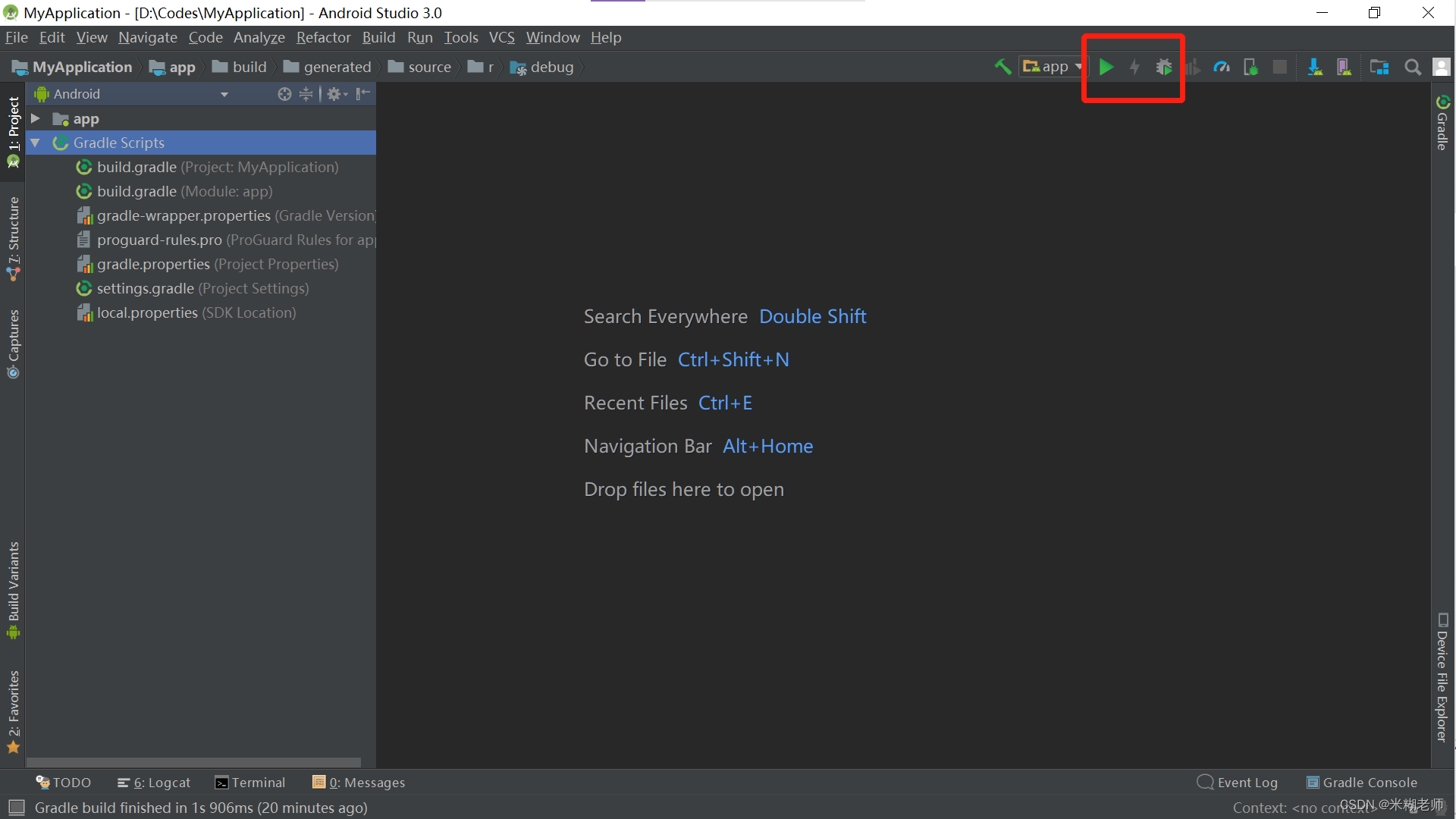Click the Make Project hammer icon

[1003, 67]
